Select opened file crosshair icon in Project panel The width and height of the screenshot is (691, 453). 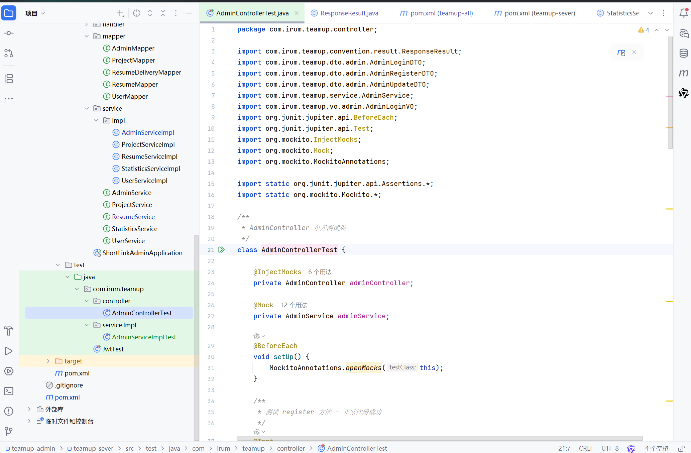click(137, 13)
